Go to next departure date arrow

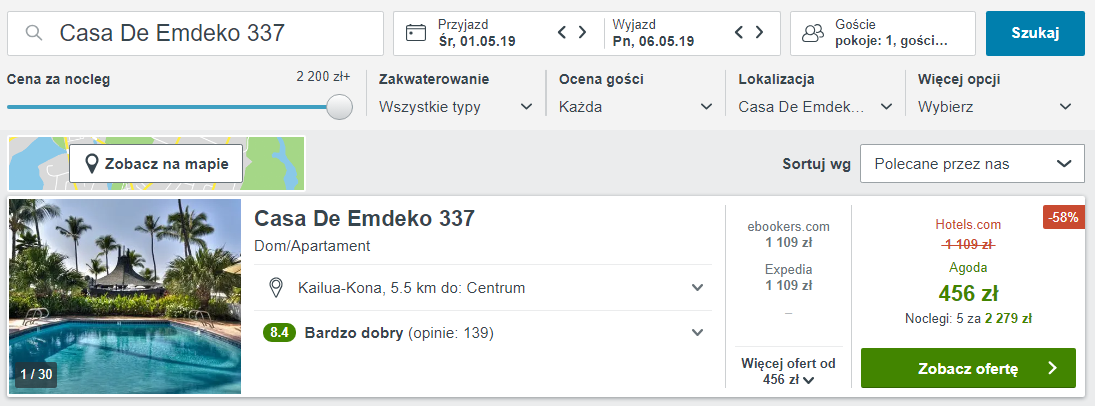click(759, 33)
